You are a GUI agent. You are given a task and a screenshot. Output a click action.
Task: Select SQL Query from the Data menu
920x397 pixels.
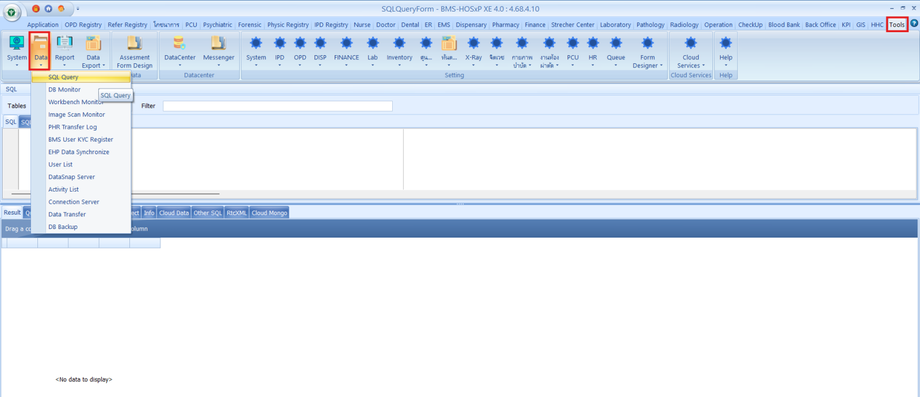pyautogui.click(x=82, y=77)
